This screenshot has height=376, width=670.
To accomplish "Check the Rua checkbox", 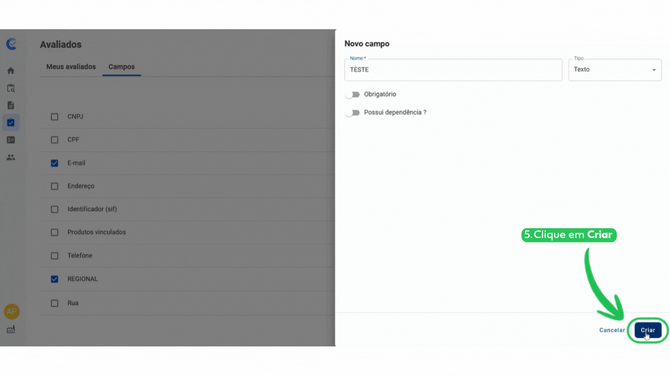I will click(x=54, y=303).
